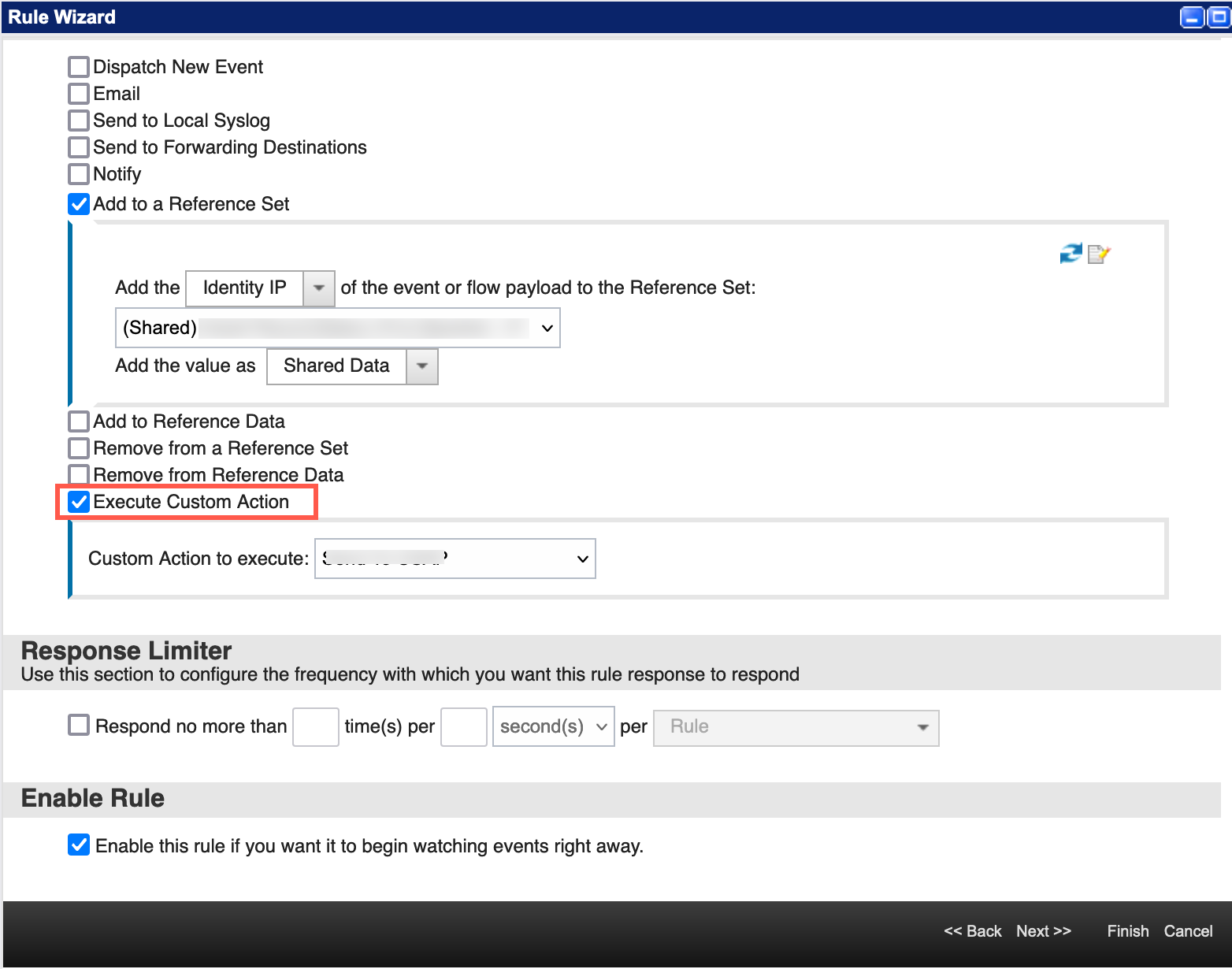The width and height of the screenshot is (1232, 969).
Task: Enable the Dispatch New Event checkbox
Action: [x=79, y=67]
